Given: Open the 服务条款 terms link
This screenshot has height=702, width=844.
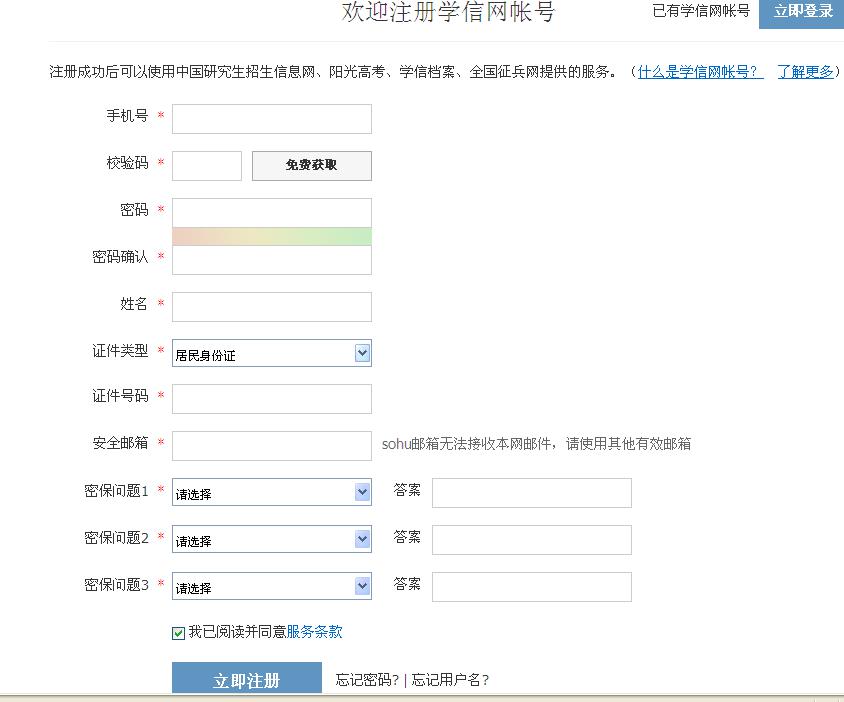Looking at the screenshot, I should (314, 631).
